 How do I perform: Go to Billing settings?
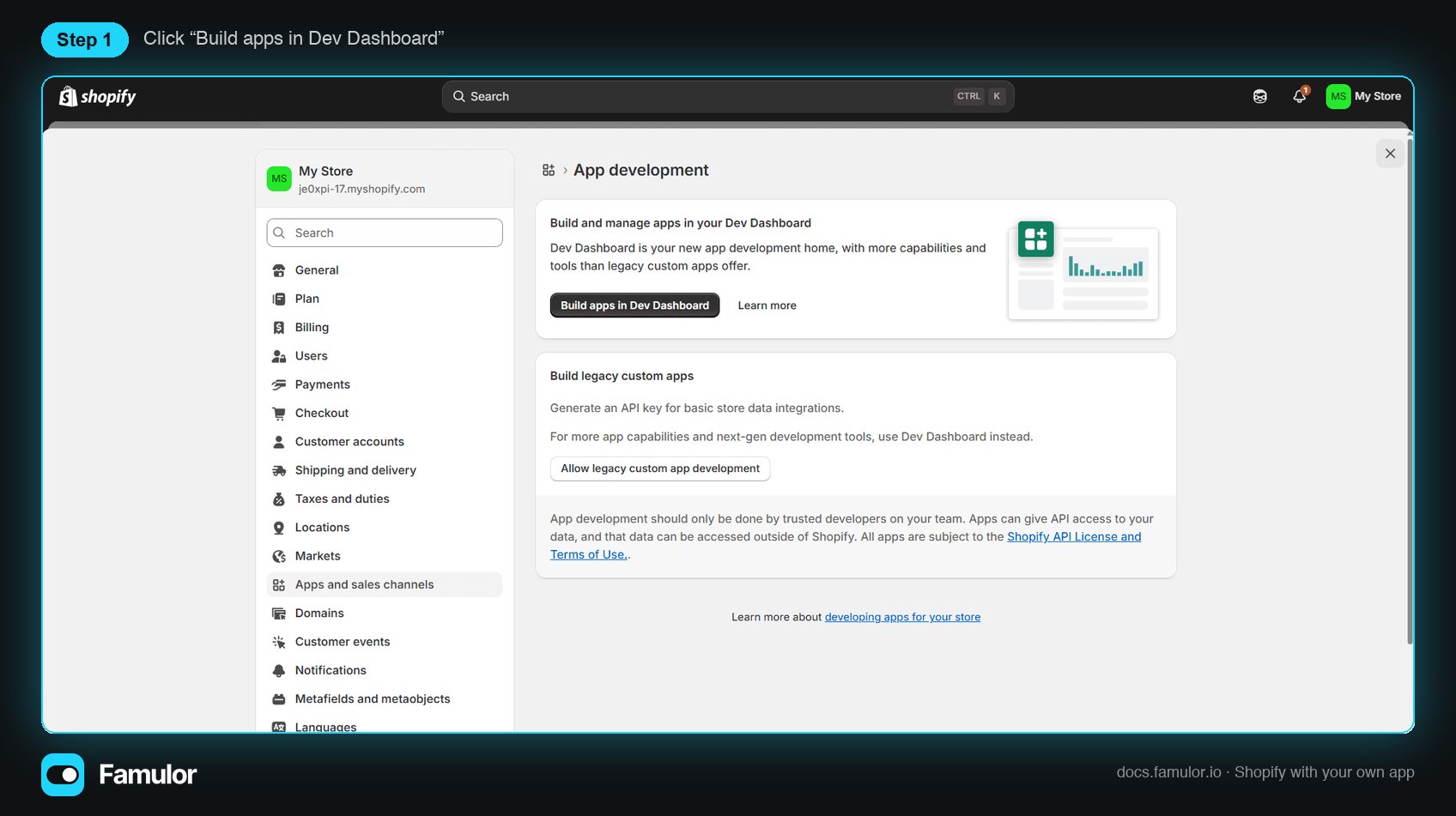tap(385, 328)
